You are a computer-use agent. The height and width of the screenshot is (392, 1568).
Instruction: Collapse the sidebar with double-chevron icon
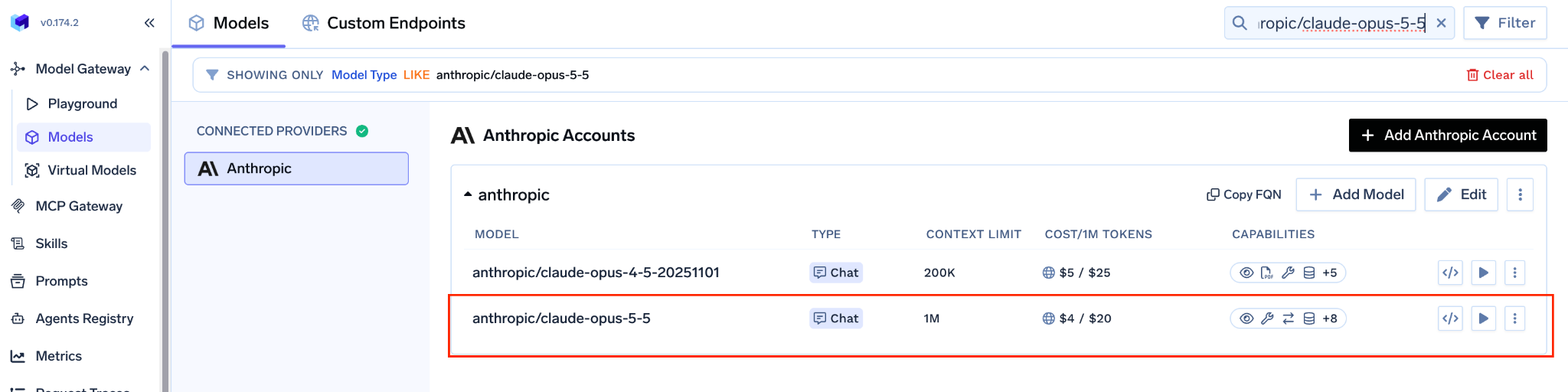(149, 23)
